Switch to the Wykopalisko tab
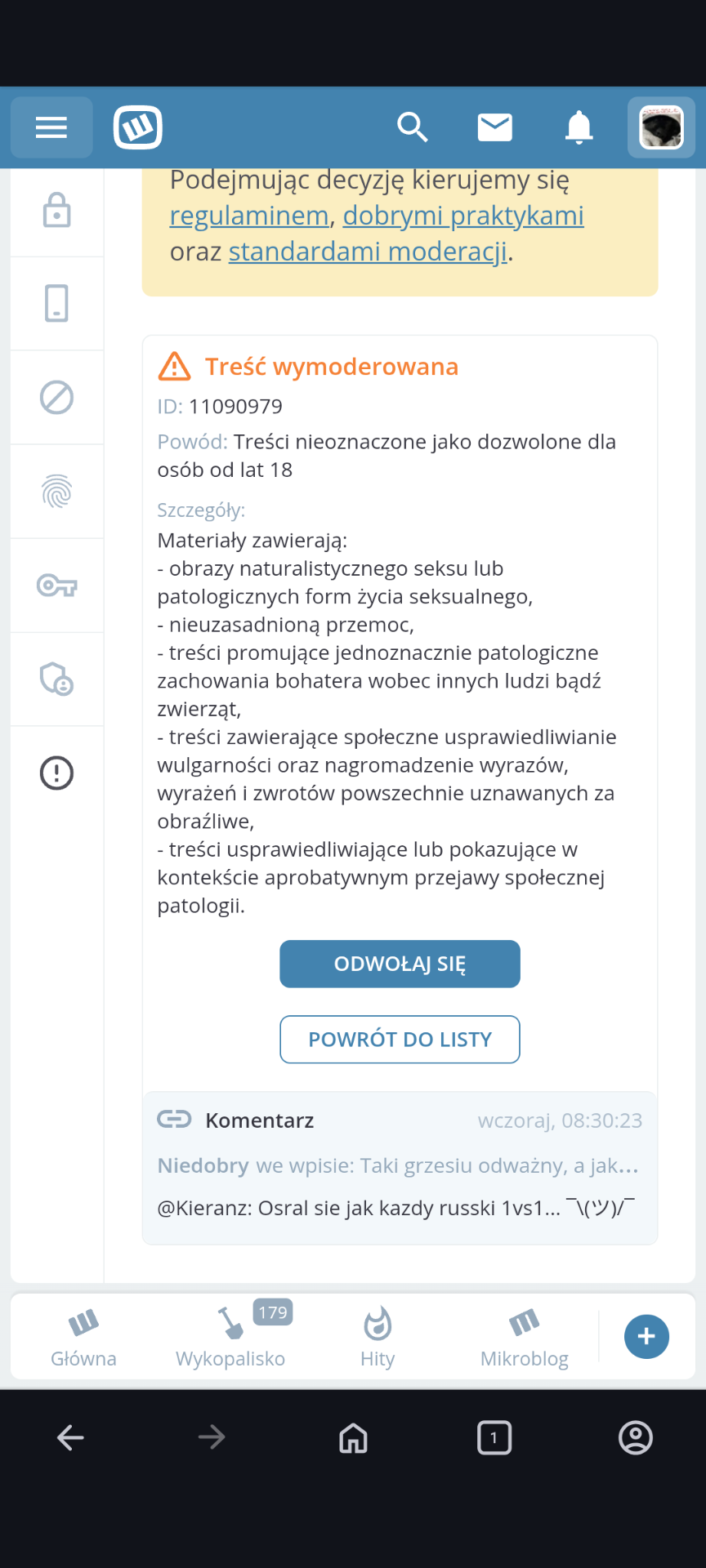Screen dimensions: 706x1568 (x=230, y=1337)
